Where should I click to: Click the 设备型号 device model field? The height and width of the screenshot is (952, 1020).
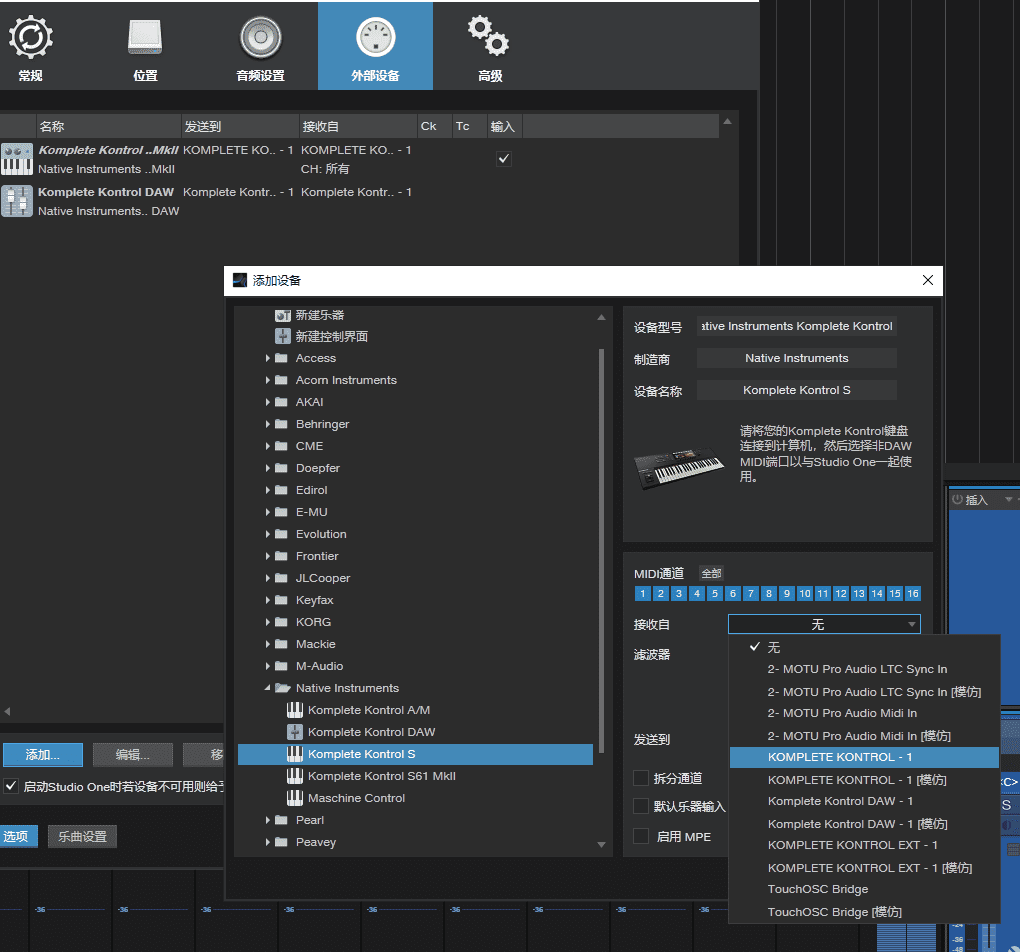tap(796, 326)
